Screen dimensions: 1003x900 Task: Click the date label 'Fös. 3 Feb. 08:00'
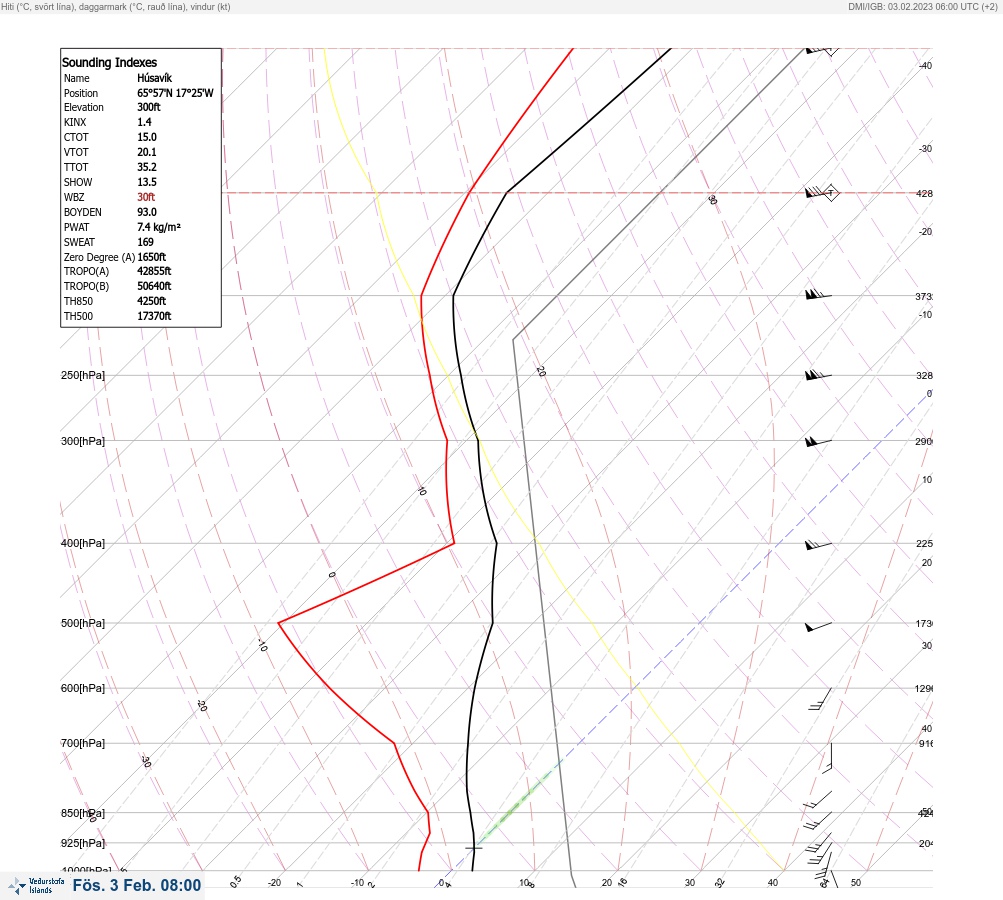[x=137, y=885]
